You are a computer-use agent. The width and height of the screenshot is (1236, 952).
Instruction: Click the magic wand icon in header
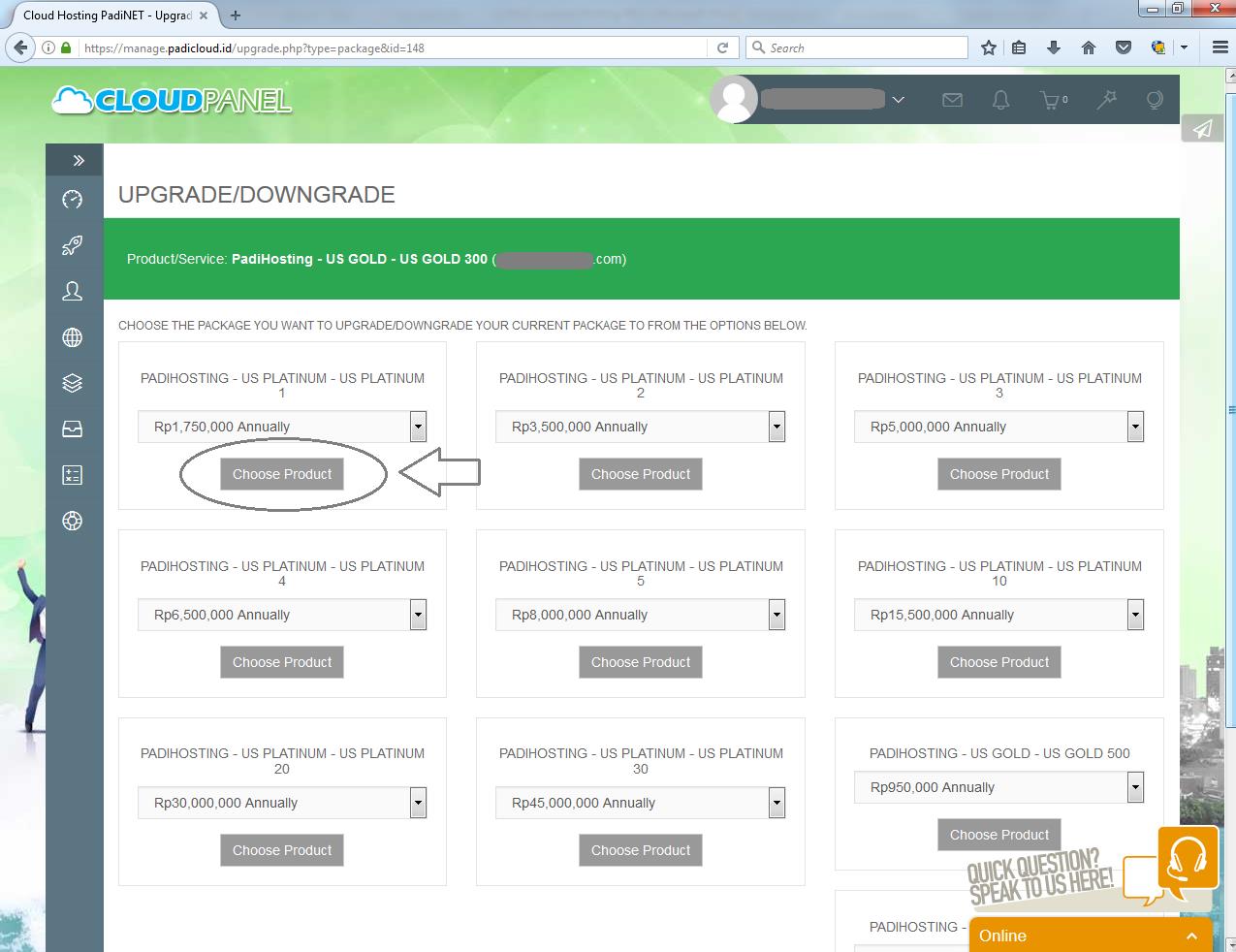pyautogui.click(x=1106, y=99)
